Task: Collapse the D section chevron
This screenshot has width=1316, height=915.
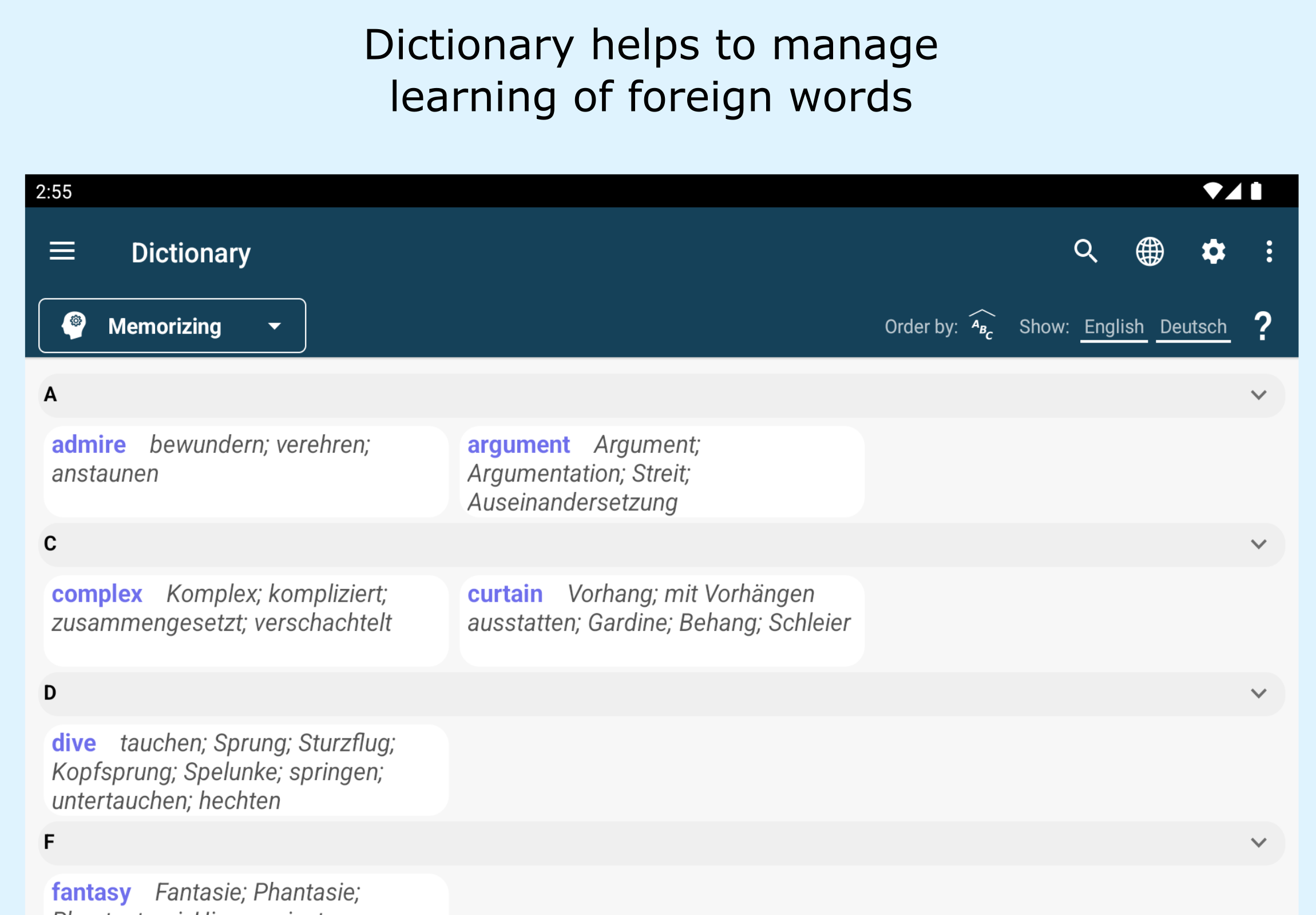Action: pos(1258,694)
